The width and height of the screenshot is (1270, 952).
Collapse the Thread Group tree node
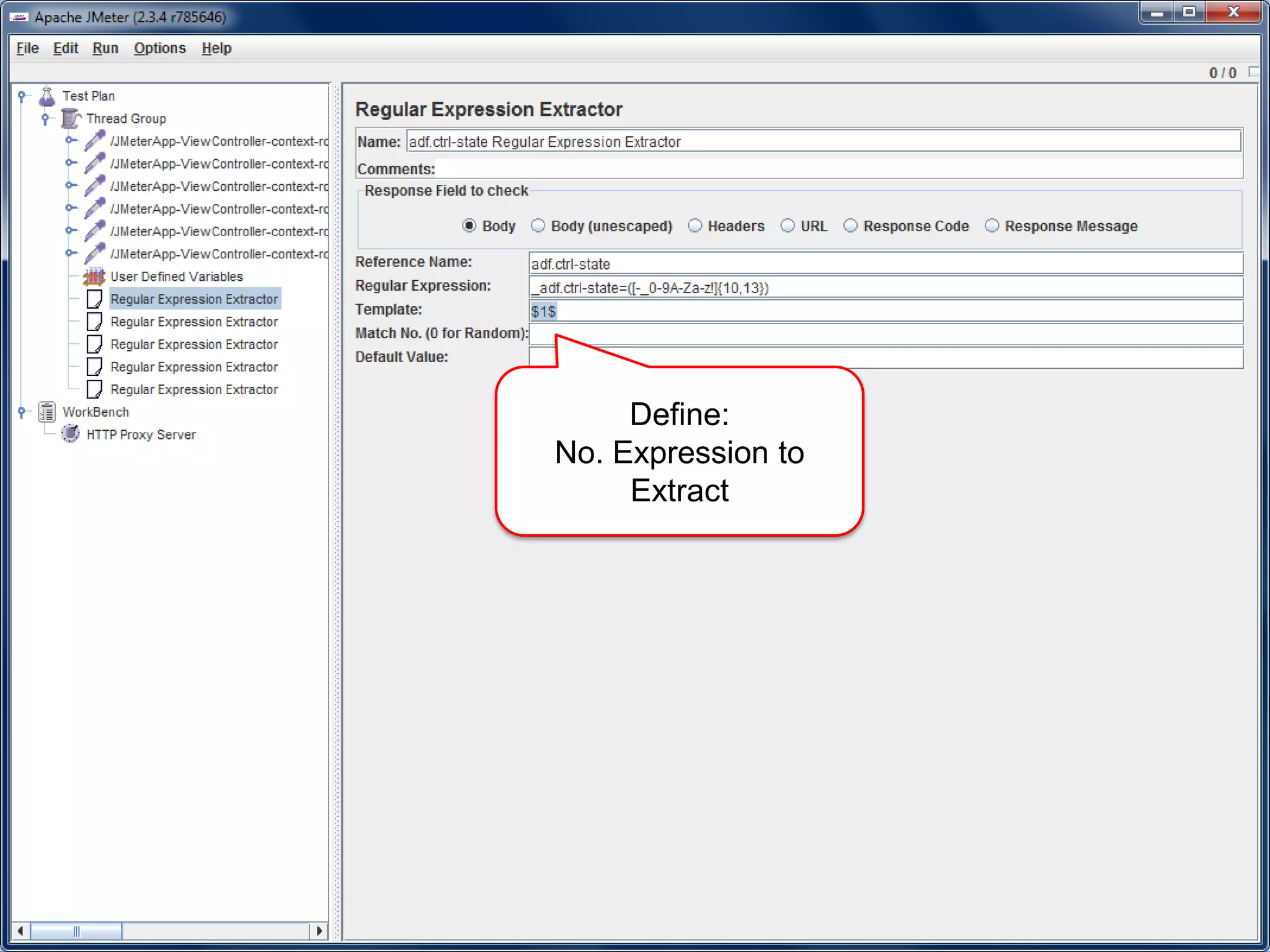(x=45, y=118)
